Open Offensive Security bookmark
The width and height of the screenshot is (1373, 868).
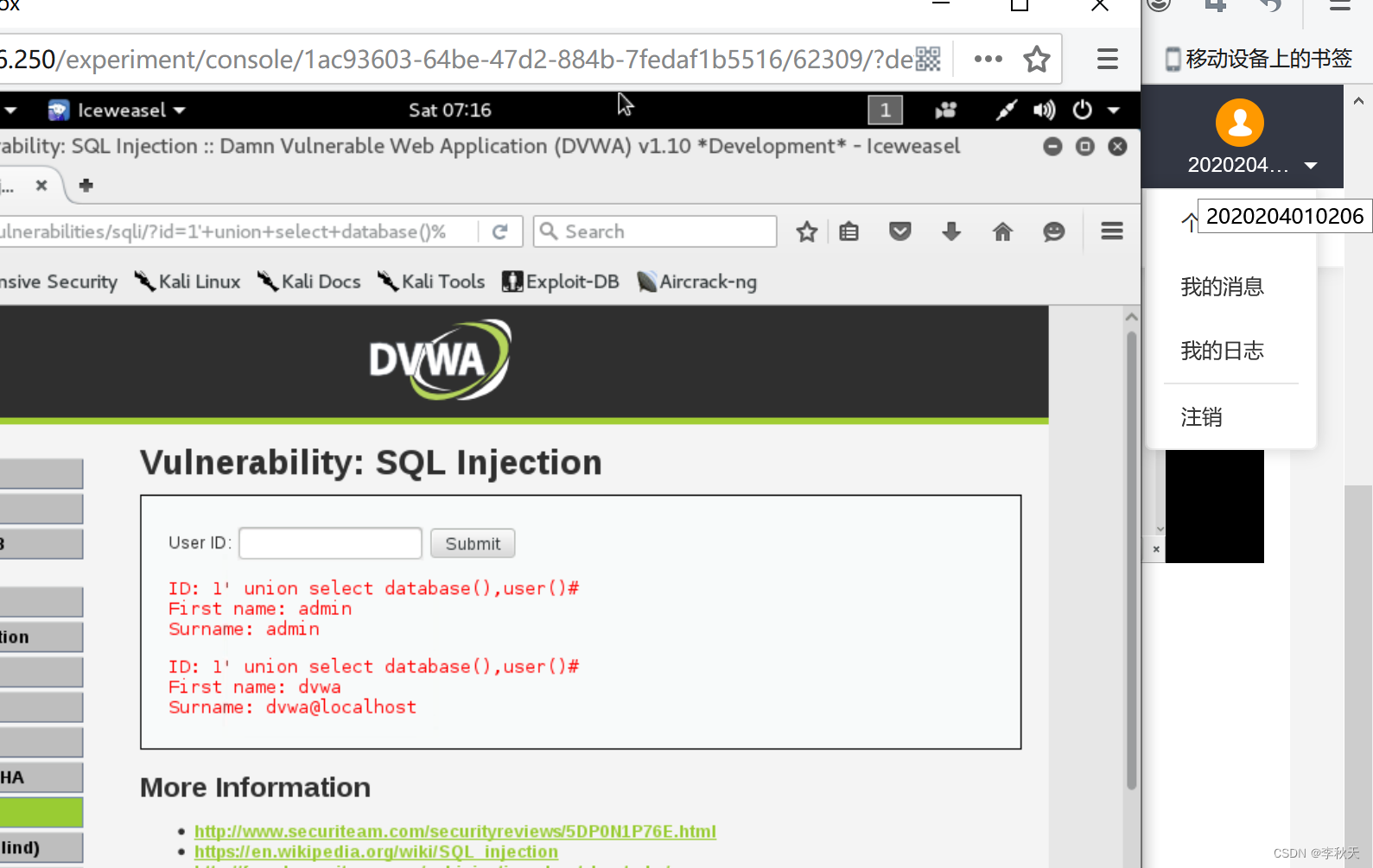tap(59, 282)
